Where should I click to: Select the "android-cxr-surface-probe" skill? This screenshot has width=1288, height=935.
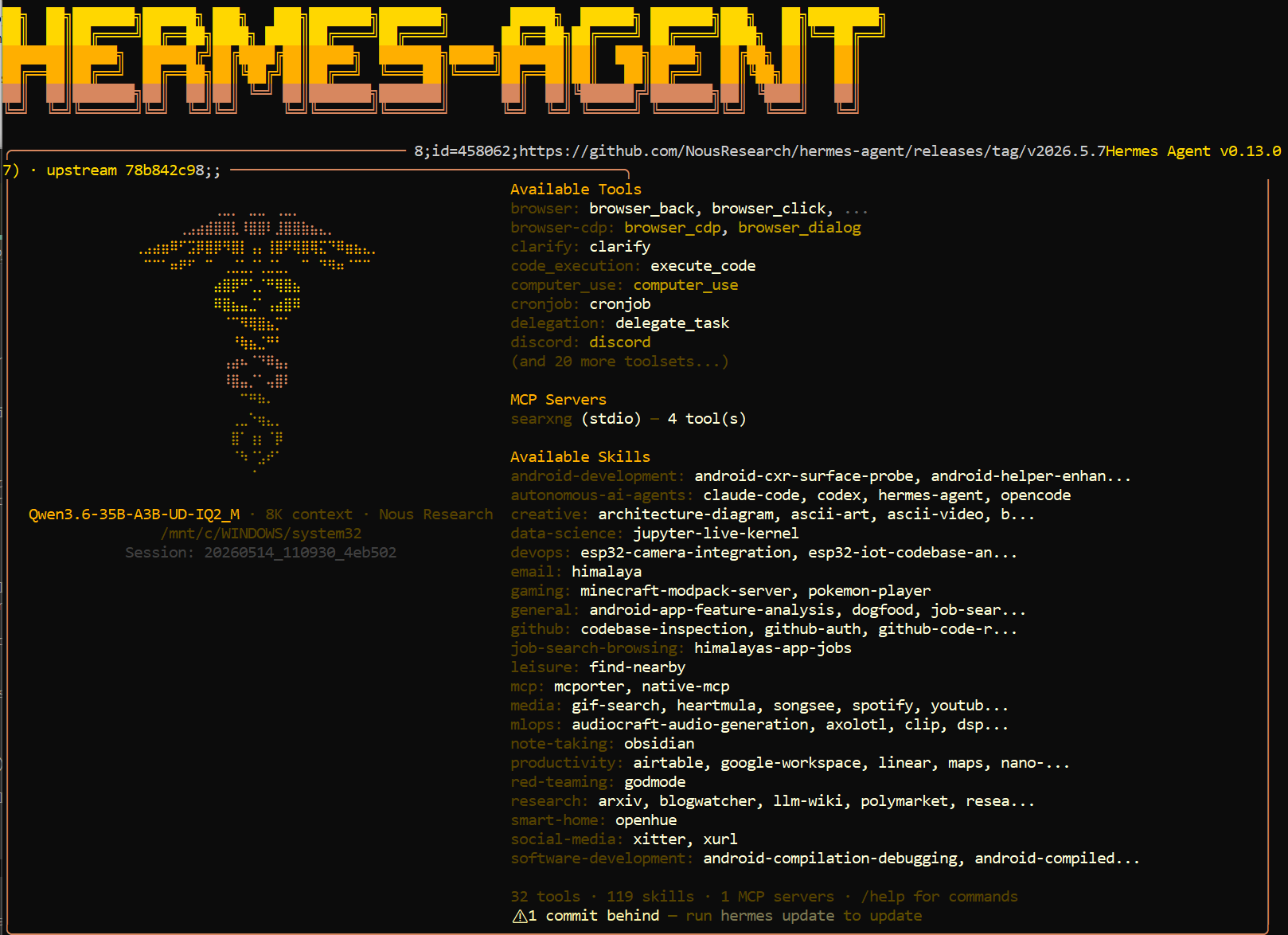pyautogui.click(x=804, y=476)
